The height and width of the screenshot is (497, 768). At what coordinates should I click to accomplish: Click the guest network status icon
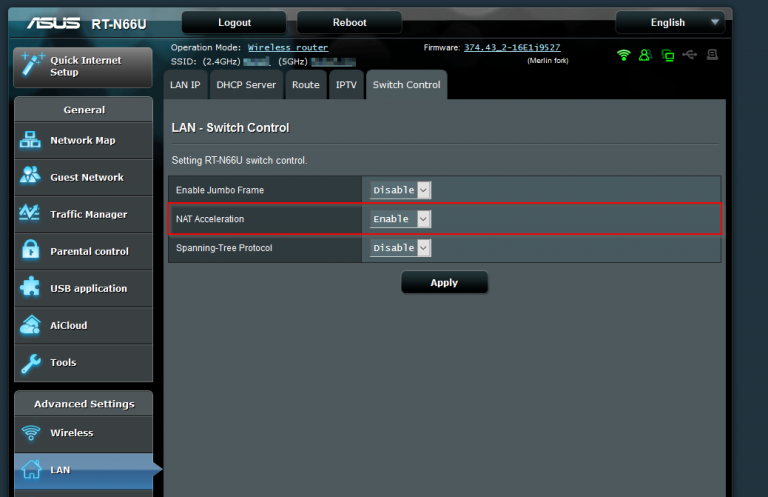(646, 55)
